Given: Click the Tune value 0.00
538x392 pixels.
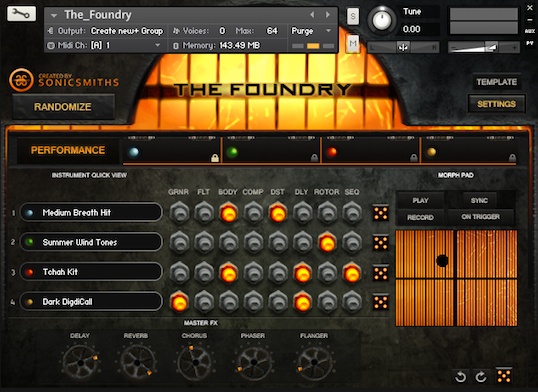Looking at the screenshot, I should (411, 29).
